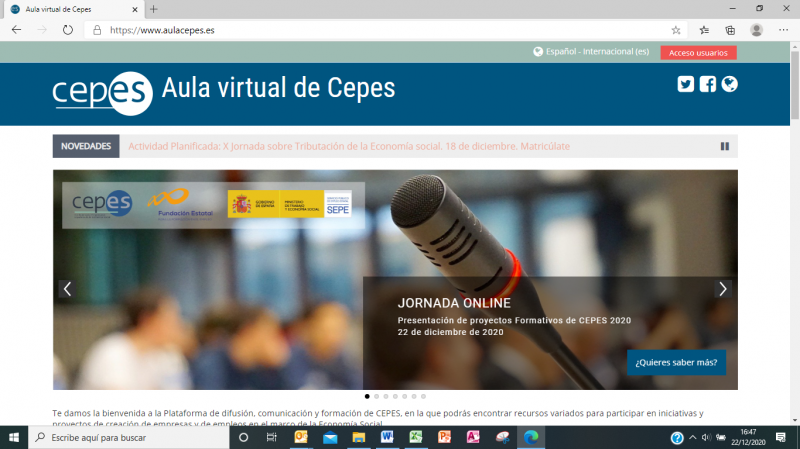Select the Aula virtual de Cepes tab
Viewport: 800px width, 449px height.
point(70,9)
